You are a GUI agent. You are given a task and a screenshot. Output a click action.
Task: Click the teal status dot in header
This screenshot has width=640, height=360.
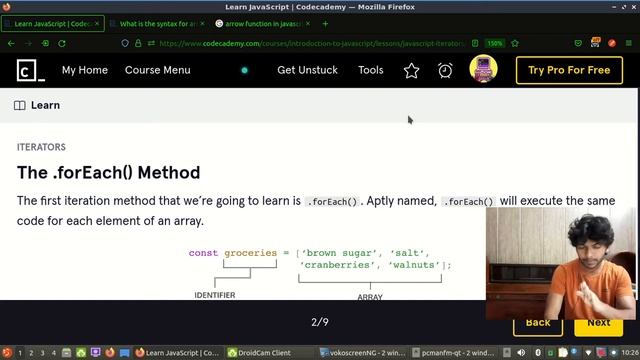(244, 70)
